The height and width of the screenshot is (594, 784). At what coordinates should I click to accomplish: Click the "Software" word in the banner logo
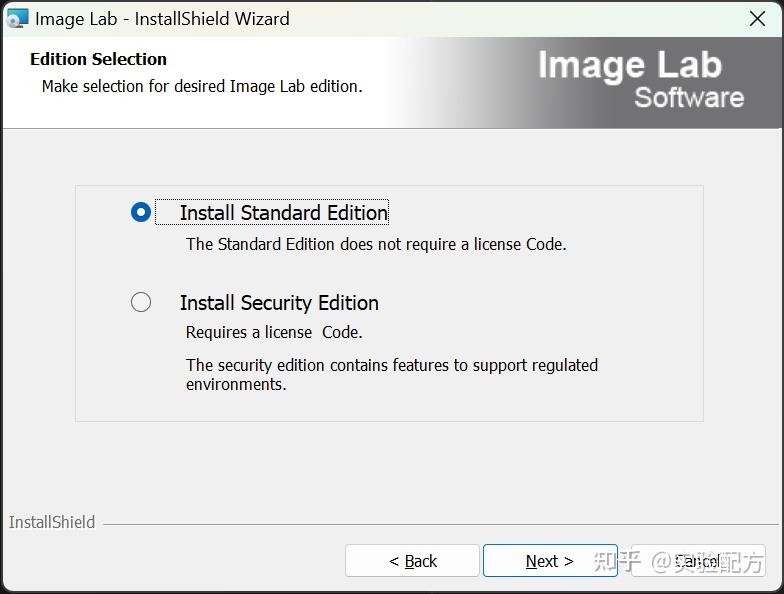[689, 98]
